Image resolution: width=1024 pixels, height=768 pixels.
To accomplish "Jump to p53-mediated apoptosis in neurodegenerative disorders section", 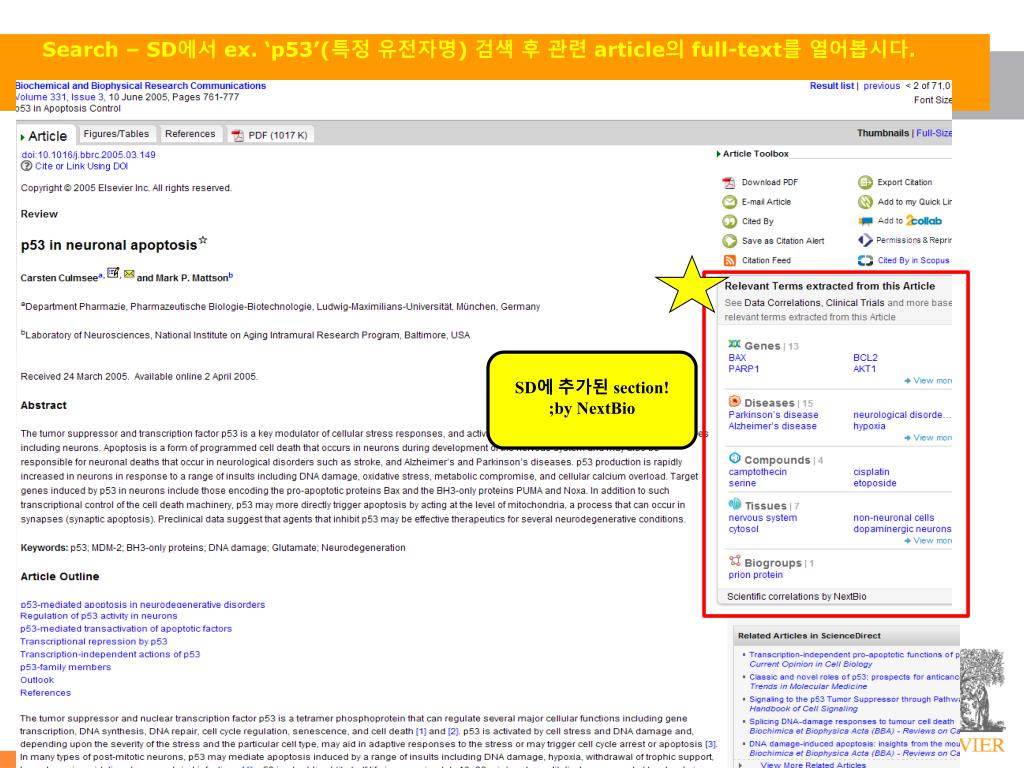I will 142,605.
